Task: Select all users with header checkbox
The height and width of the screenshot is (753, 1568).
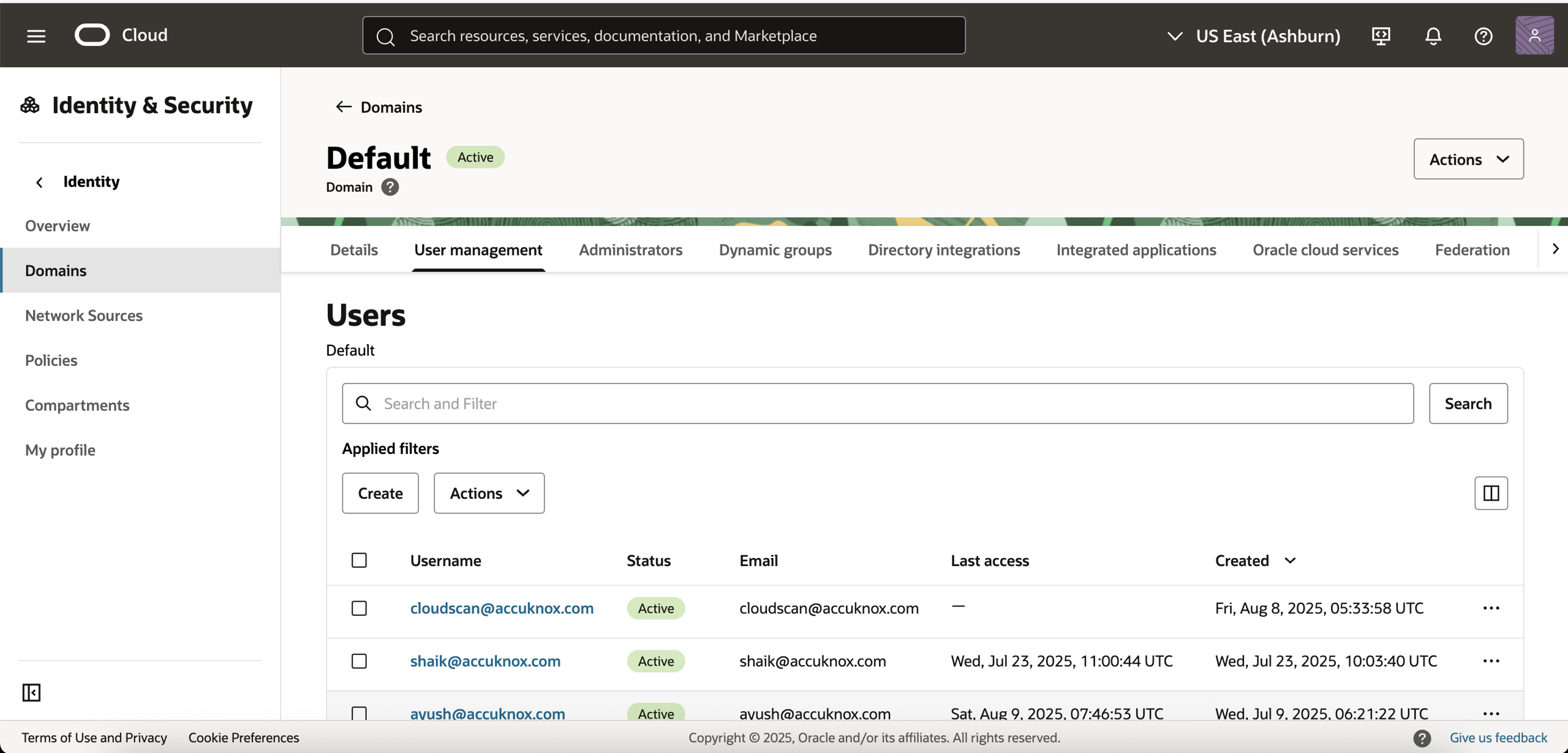Action: pos(359,561)
